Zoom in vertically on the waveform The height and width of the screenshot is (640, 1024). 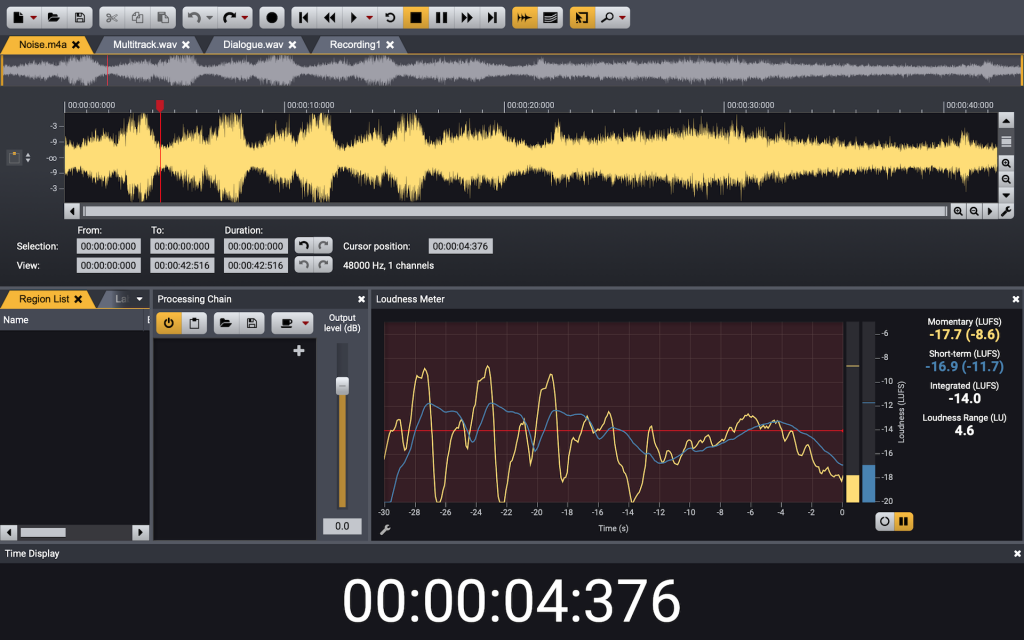tap(1006, 163)
